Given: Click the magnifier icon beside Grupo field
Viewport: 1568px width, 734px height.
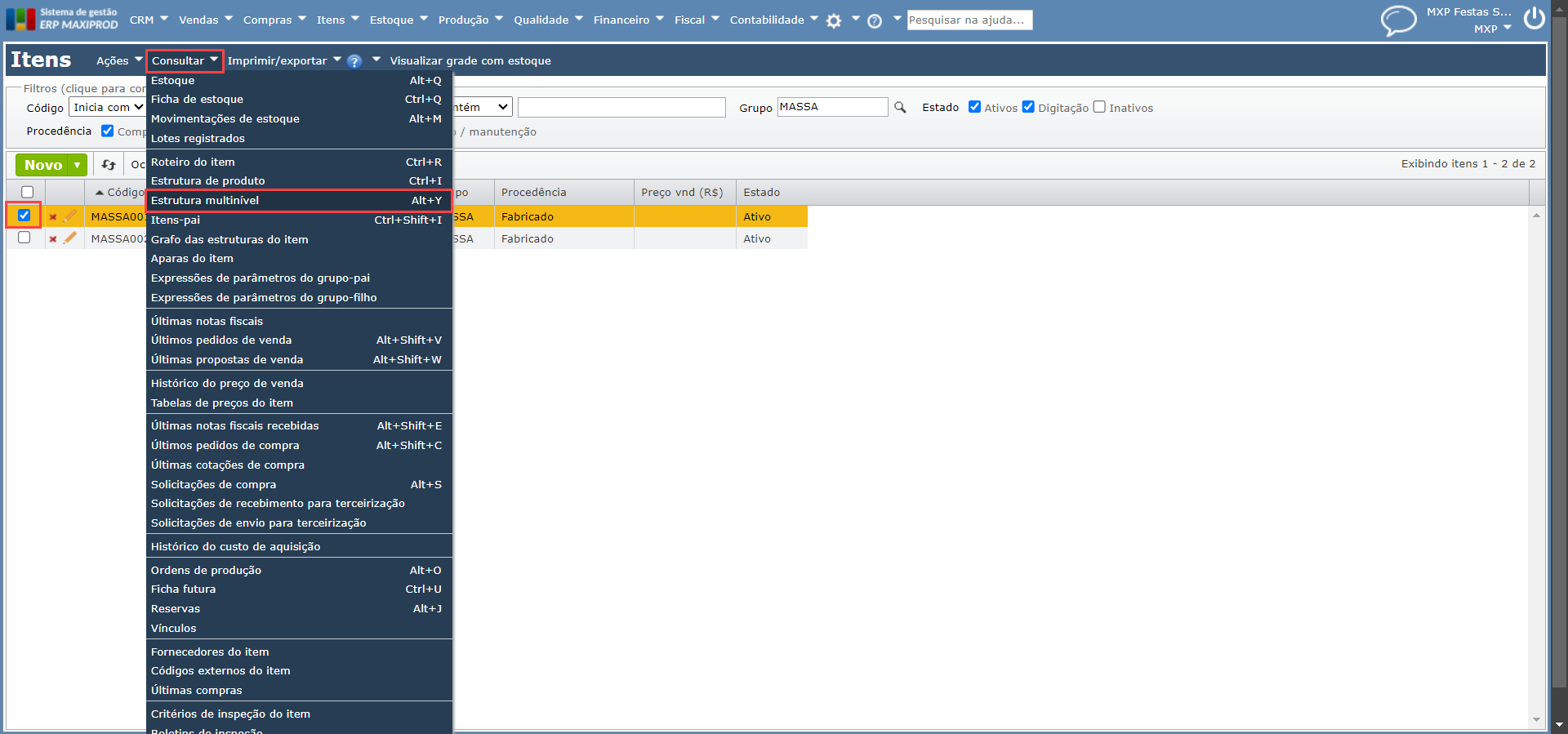Looking at the screenshot, I should pyautogui.click(x=900, y=107).
